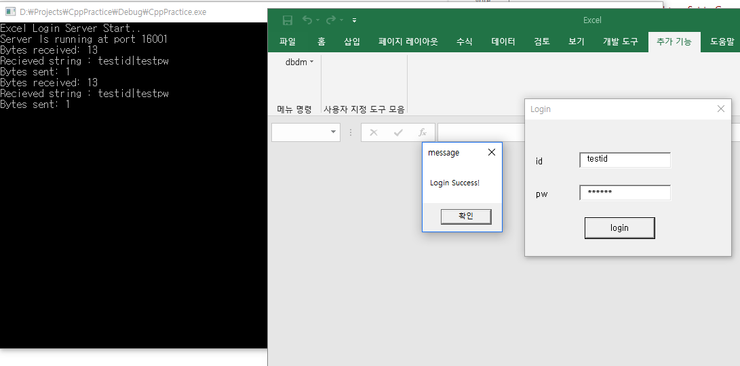Click the Insert Function fx icon
Viewport: 740px width, 366px height.
[x=422, y=133]
